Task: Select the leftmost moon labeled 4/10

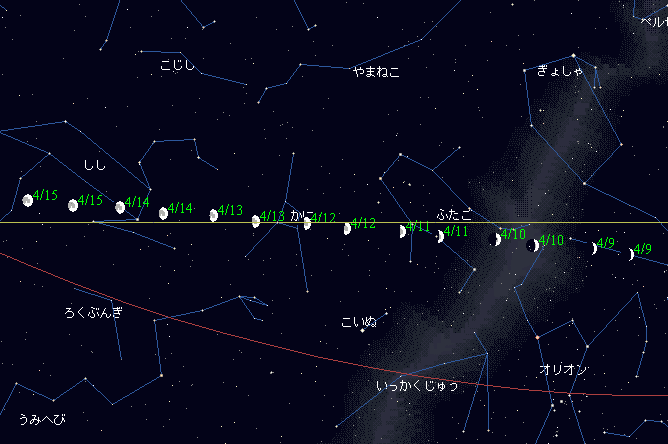Action: (497, 240)
